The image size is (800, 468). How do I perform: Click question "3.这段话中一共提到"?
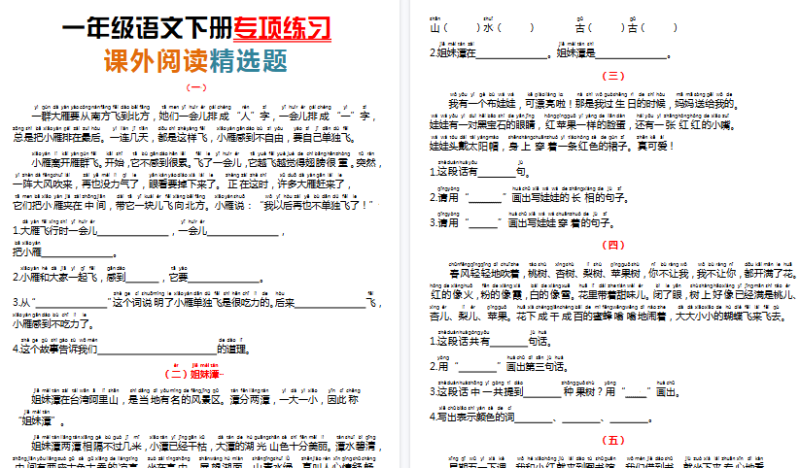tap(554, 392)
